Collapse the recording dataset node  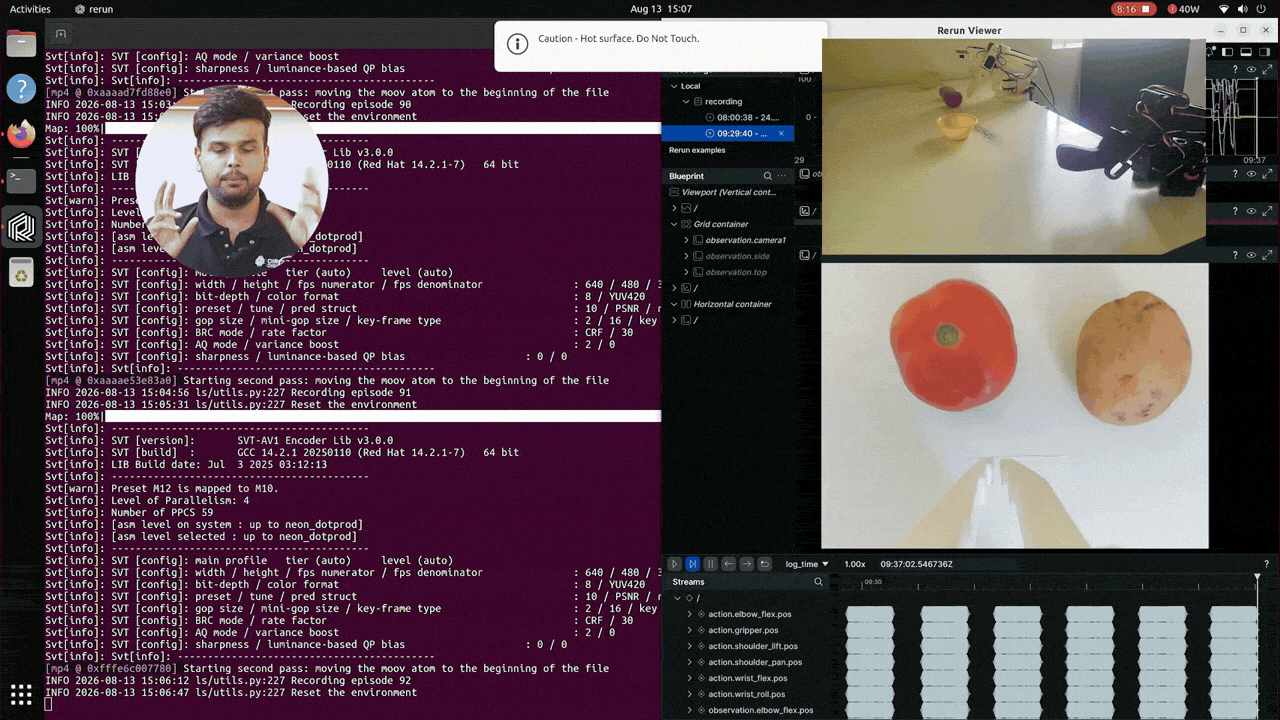(x=686, y=102)
